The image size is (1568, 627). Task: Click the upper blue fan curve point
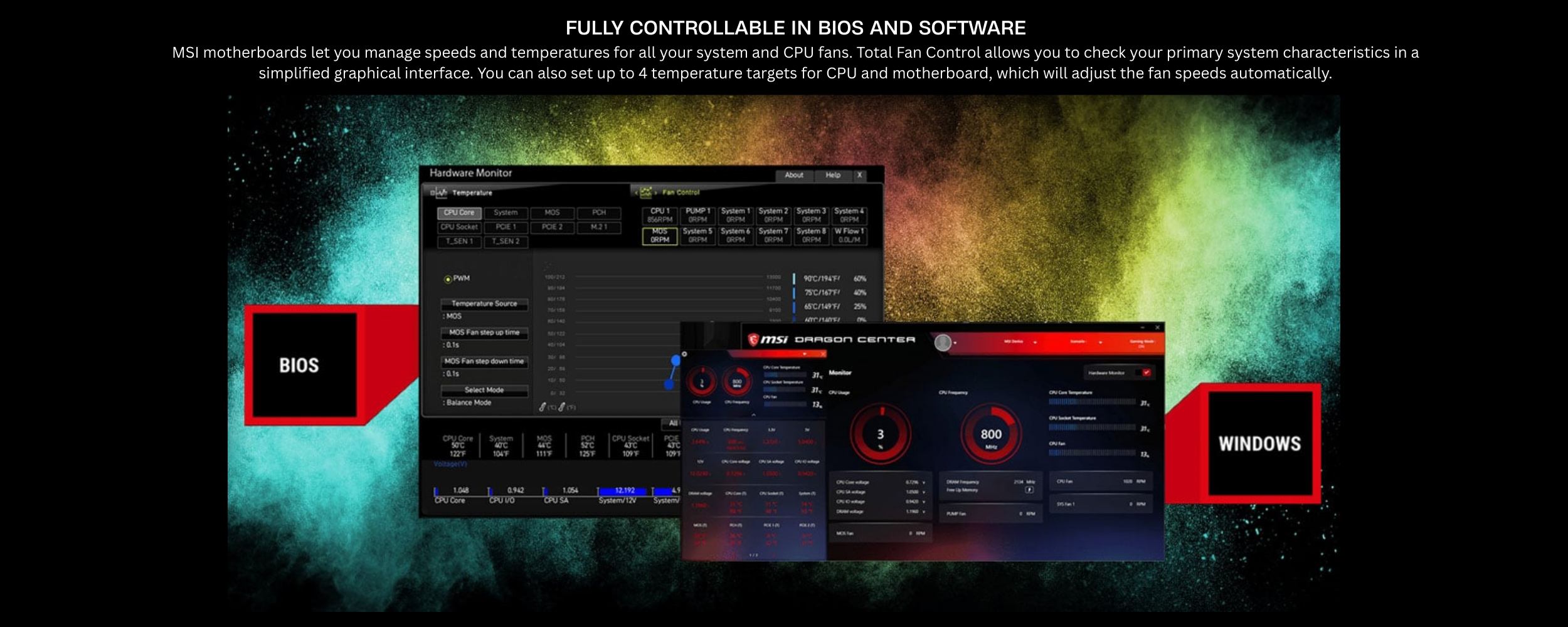[x=675, y=360]
